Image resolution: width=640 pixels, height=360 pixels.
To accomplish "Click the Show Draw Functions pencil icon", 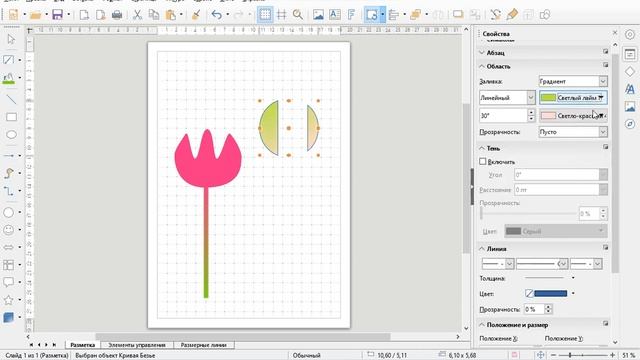I will (512, 15).
